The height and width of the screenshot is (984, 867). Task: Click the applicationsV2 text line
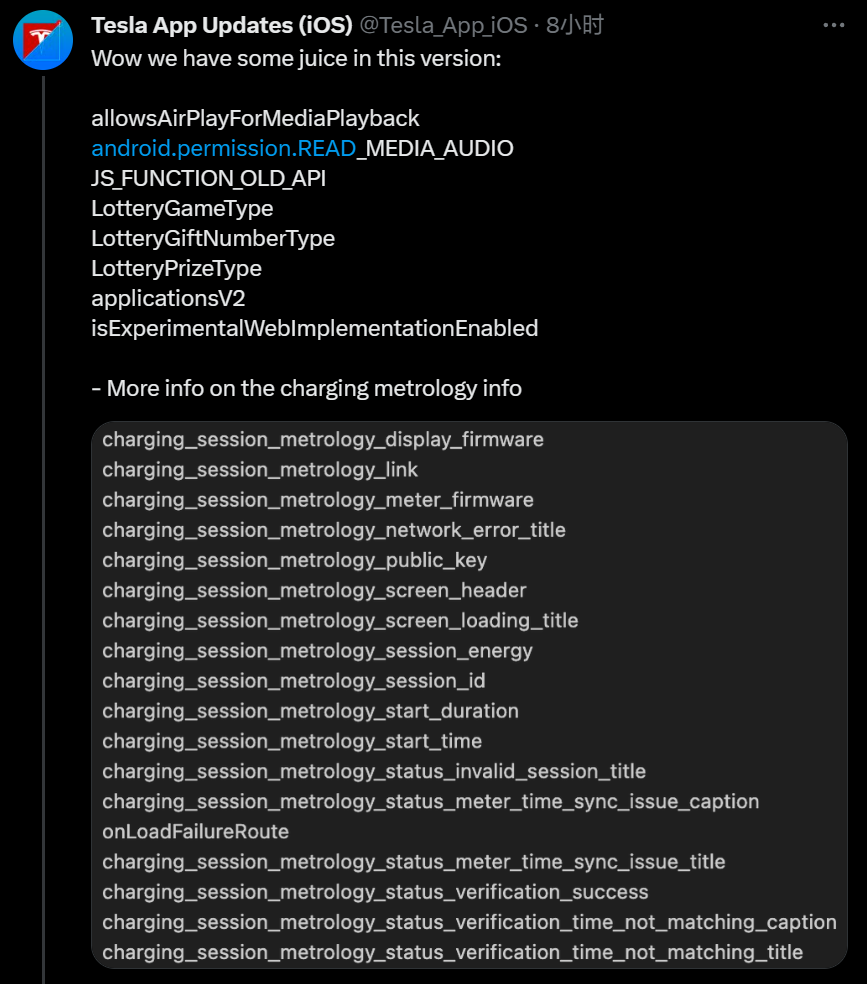pos(168,299)
